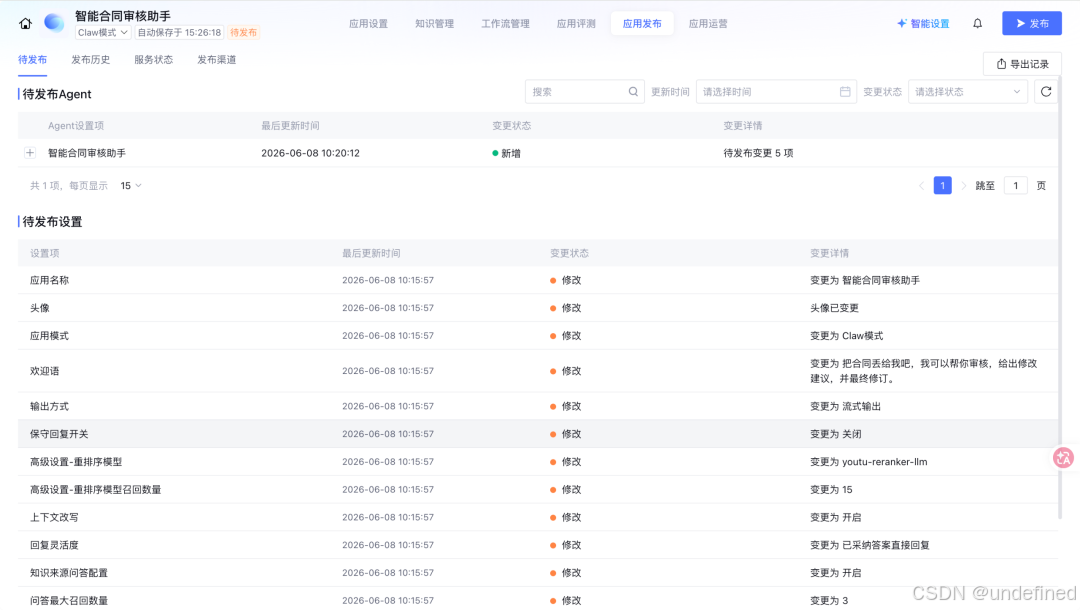Click the 设置项 column header
Image resolution: width=1080 pixels, height=610 pixels.
pos(45,253)
